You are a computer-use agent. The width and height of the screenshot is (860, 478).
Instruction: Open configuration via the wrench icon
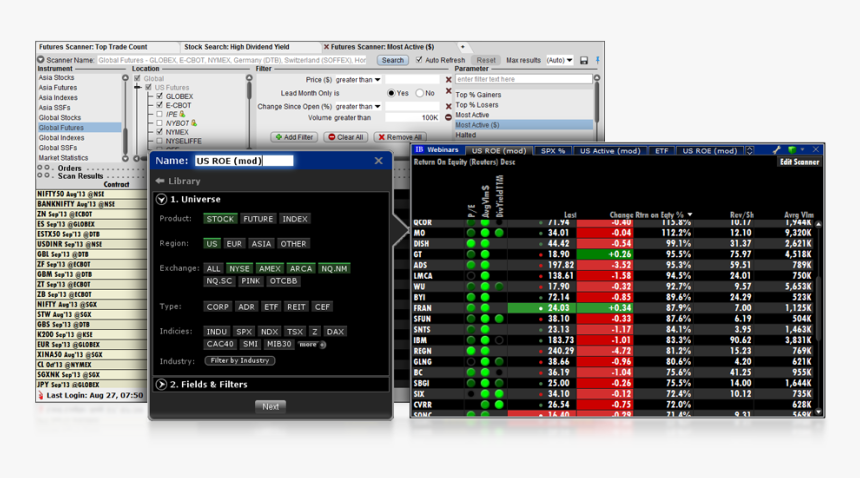[x=776, y=150]
